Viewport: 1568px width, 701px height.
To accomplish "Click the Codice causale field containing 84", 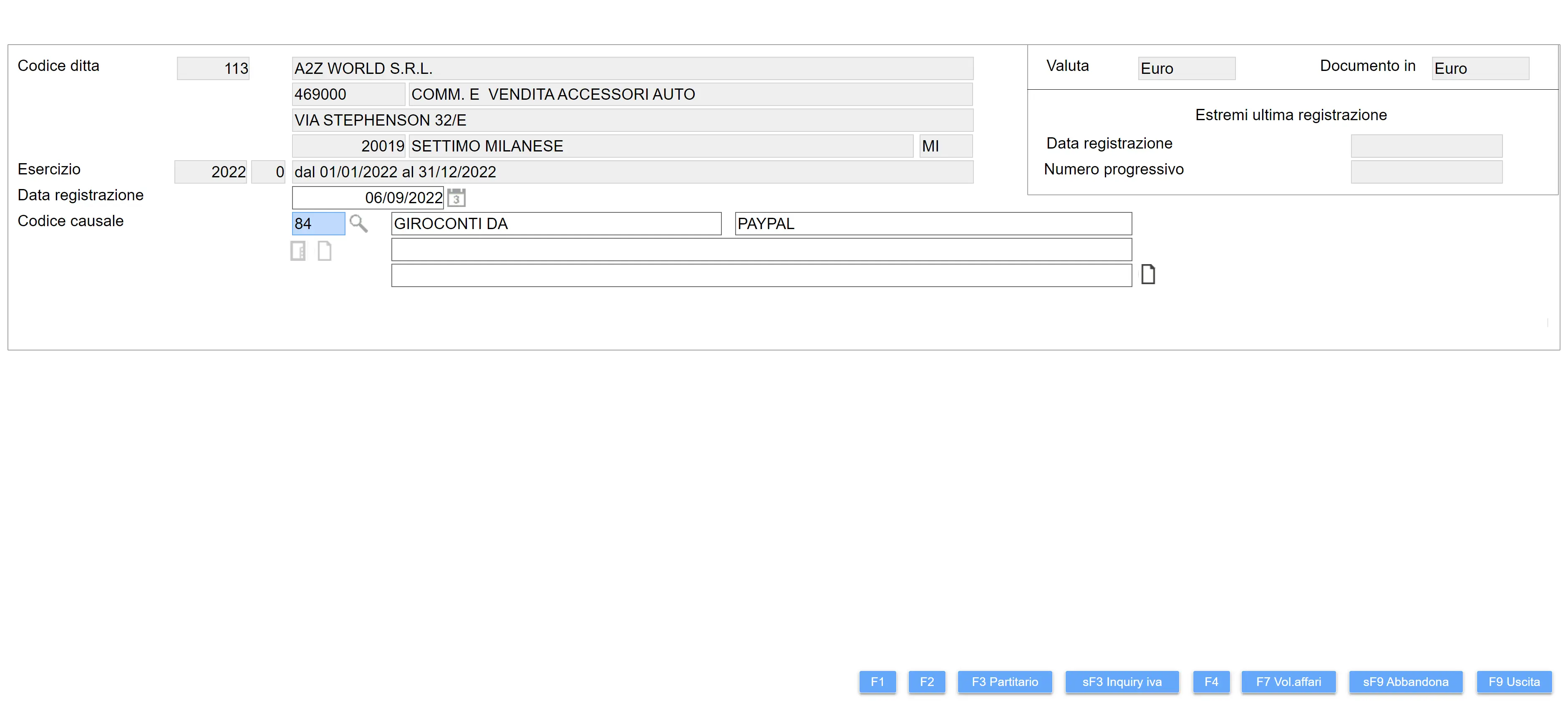I will (318, 224).
